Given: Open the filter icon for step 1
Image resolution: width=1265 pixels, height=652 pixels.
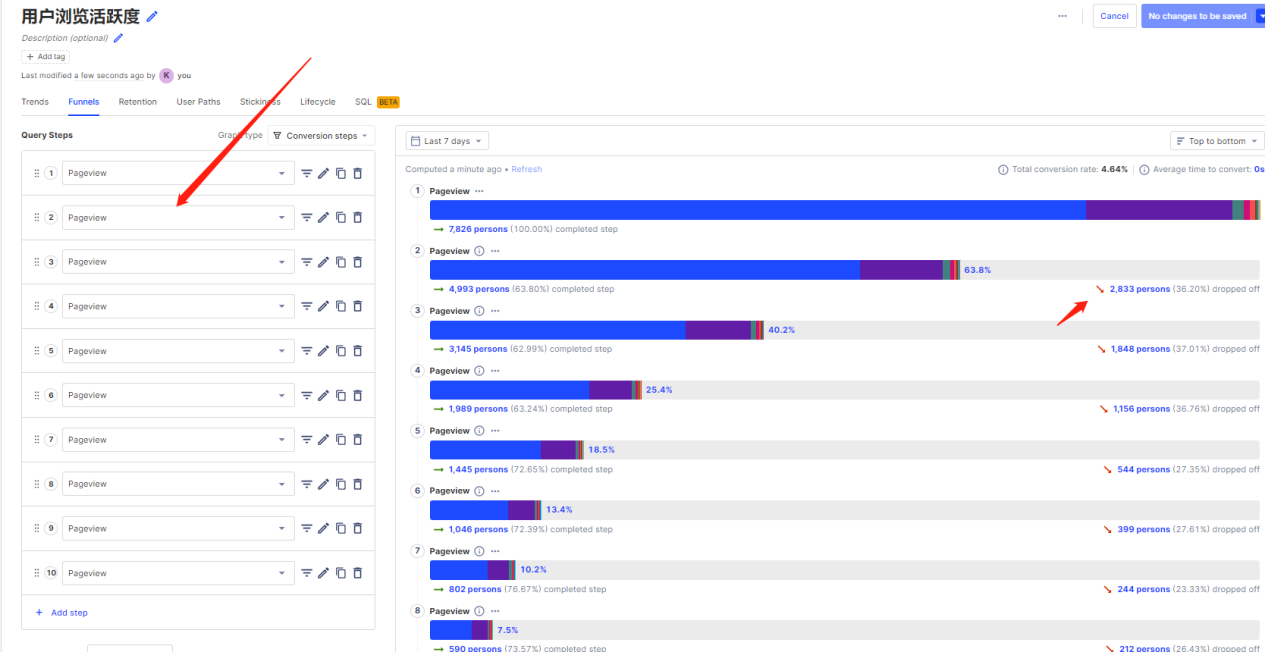Looking at the screenshot, I should pos(307,173).
